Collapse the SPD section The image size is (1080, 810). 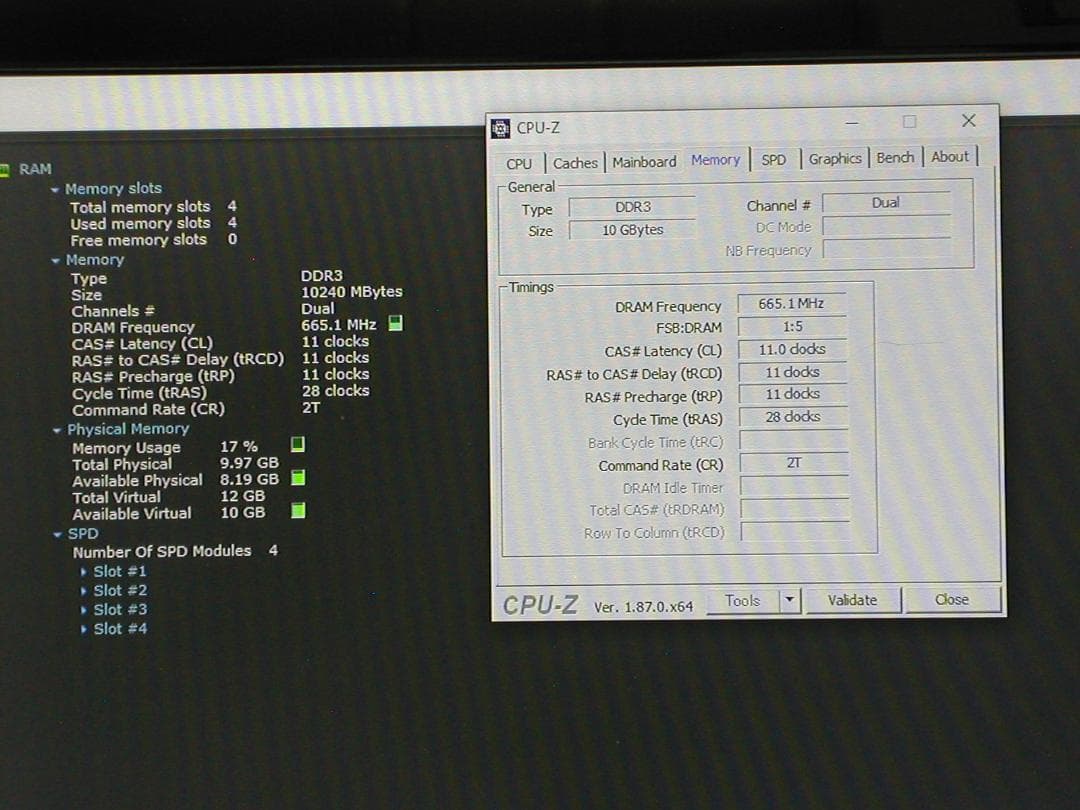58,534
